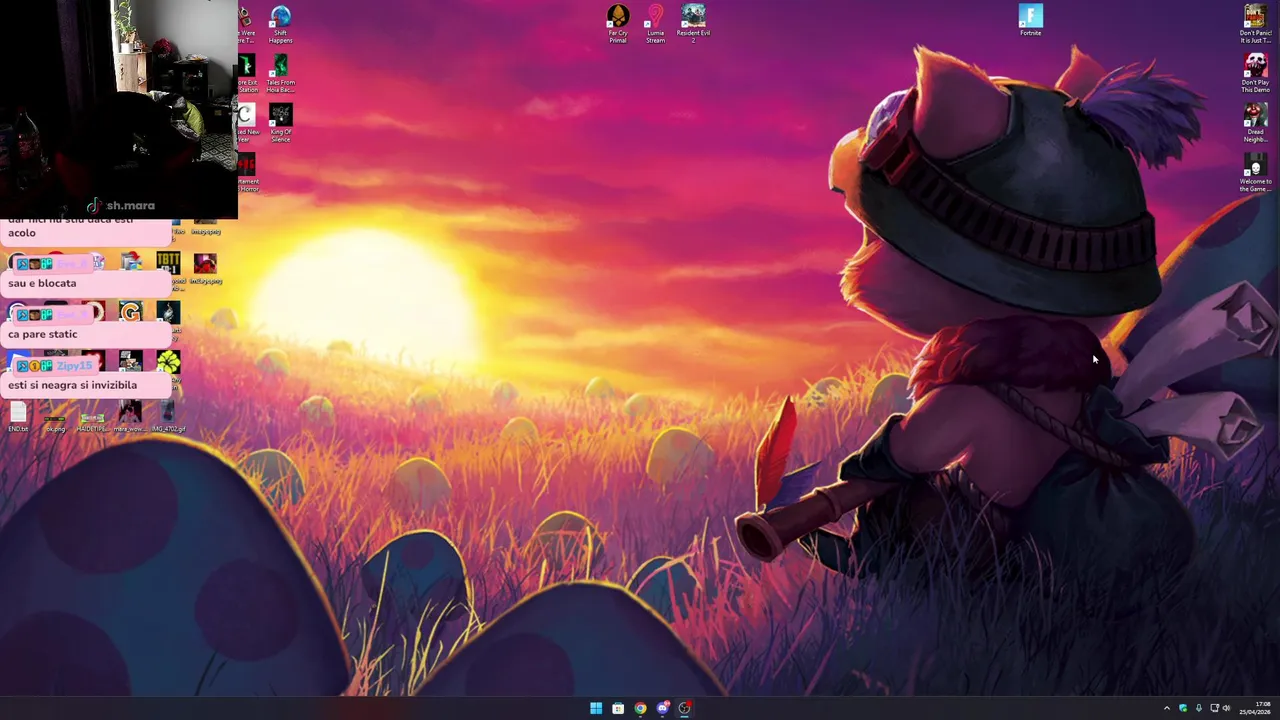
Task: Select the Dread Neighbor desktop icon
Action: (1255, 123)
